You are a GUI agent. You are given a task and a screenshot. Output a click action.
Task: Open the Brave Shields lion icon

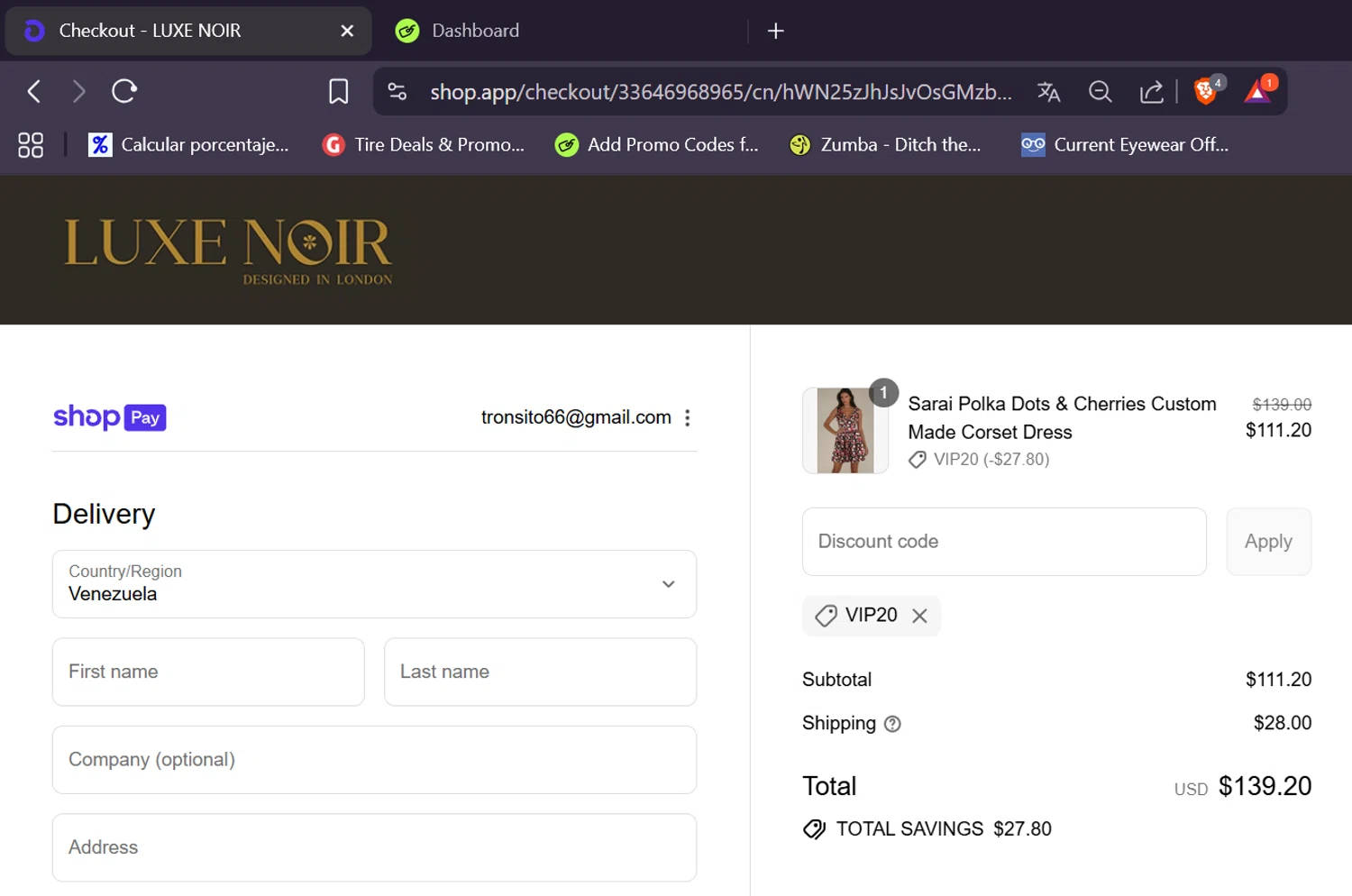pyautogui.click(x=1207, y=90)
